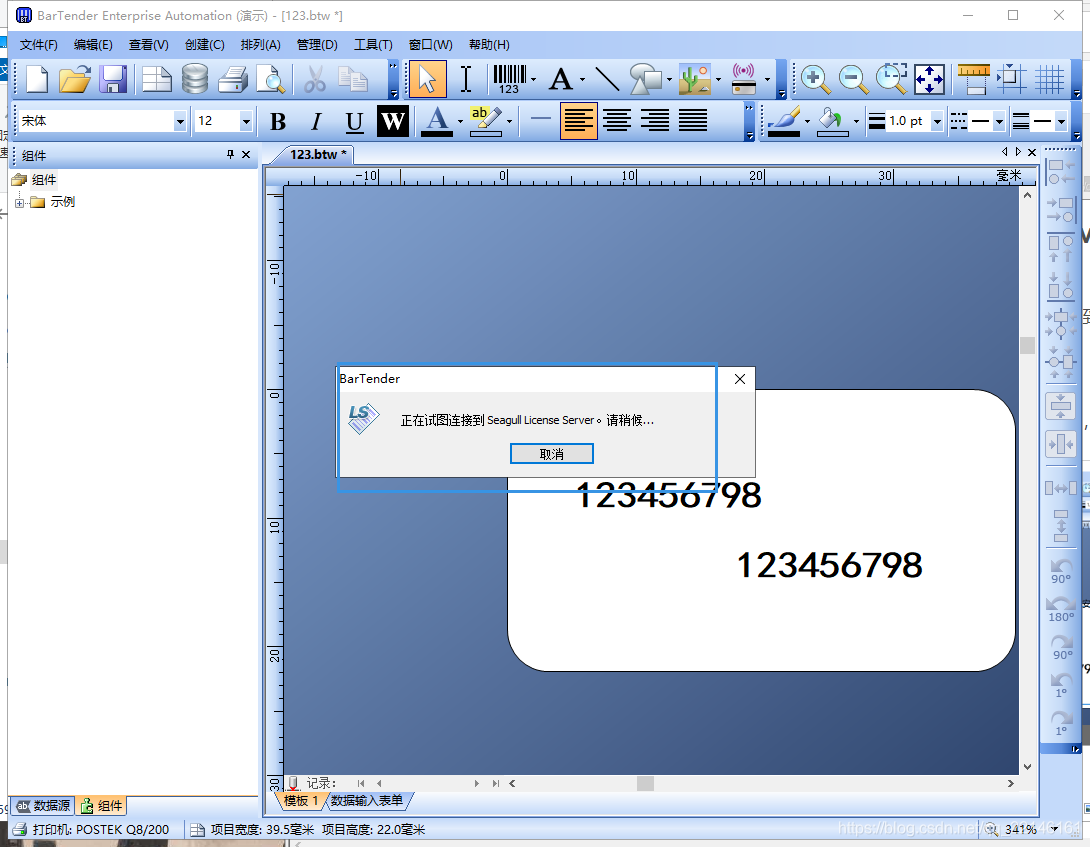Close the 组件 panel

click(246, 154)
